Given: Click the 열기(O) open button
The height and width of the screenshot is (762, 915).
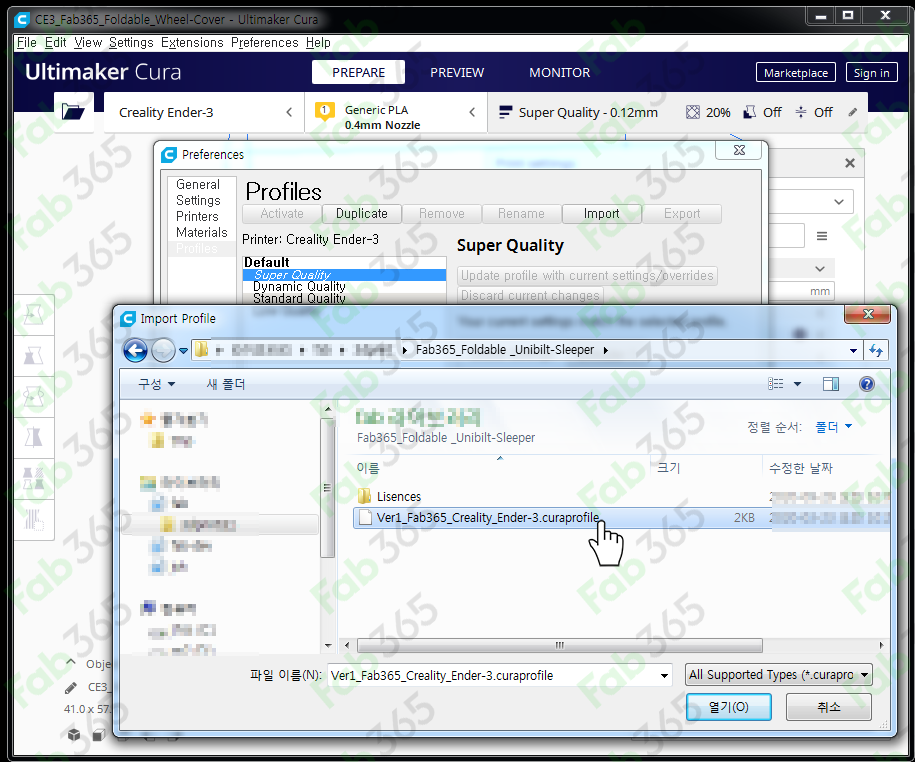Looking at the screenshot, I should click(728, 707).
